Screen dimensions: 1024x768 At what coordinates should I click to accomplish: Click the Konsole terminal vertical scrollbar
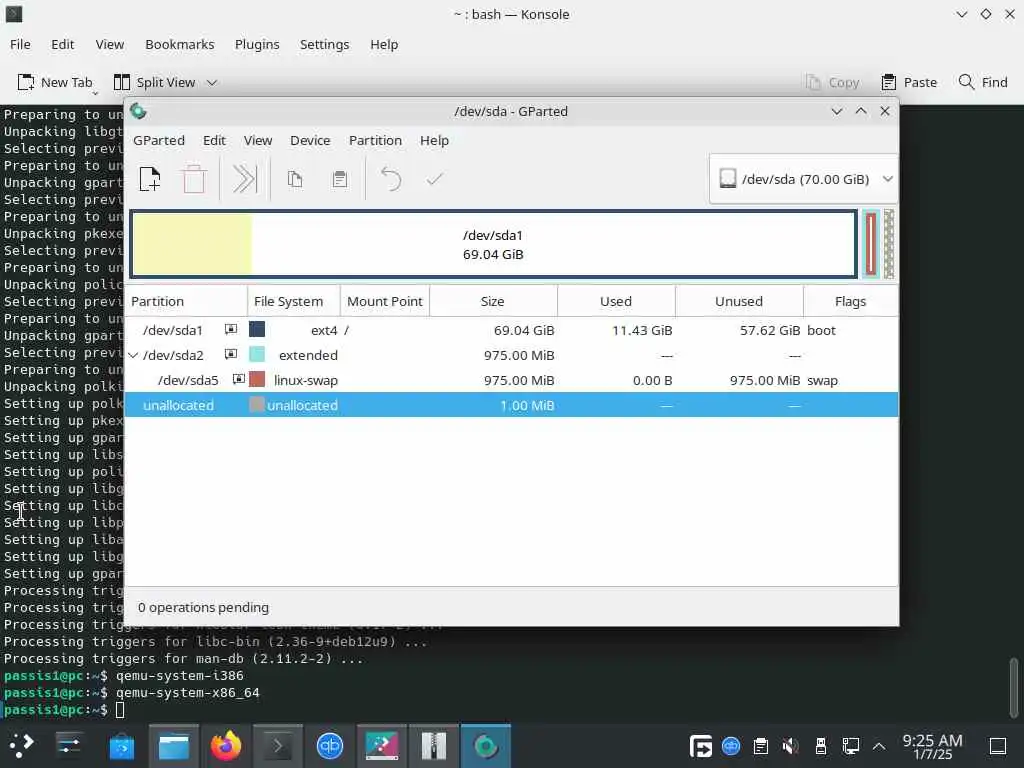click(1014, 687)
